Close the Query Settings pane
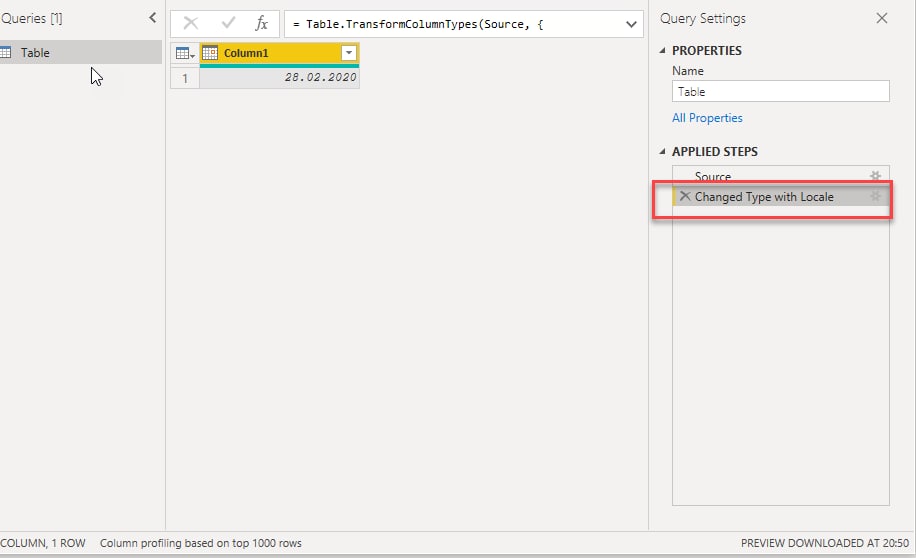Screen dimensions: 916x558 coord(882,18)
